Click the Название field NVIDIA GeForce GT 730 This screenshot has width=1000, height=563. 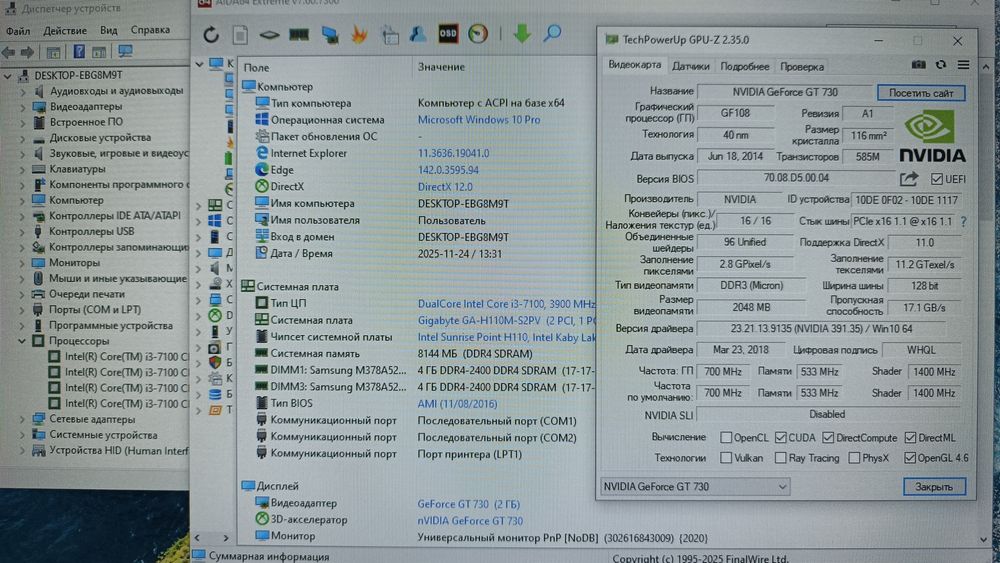pos(784,92)
